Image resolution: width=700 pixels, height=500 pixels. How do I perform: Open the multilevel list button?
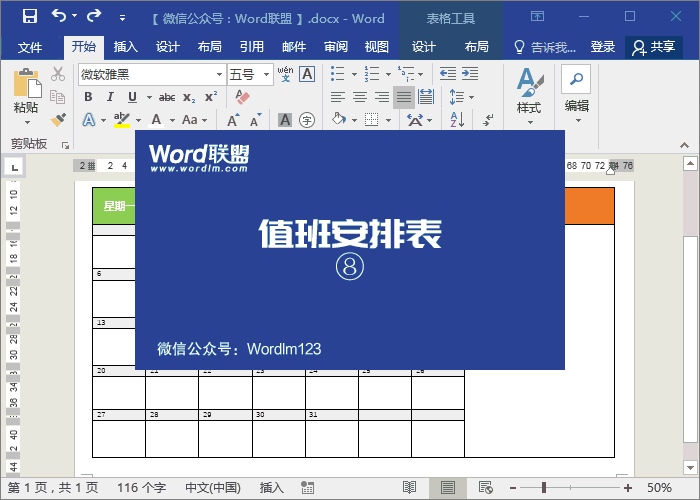click(x=406, y=74)
